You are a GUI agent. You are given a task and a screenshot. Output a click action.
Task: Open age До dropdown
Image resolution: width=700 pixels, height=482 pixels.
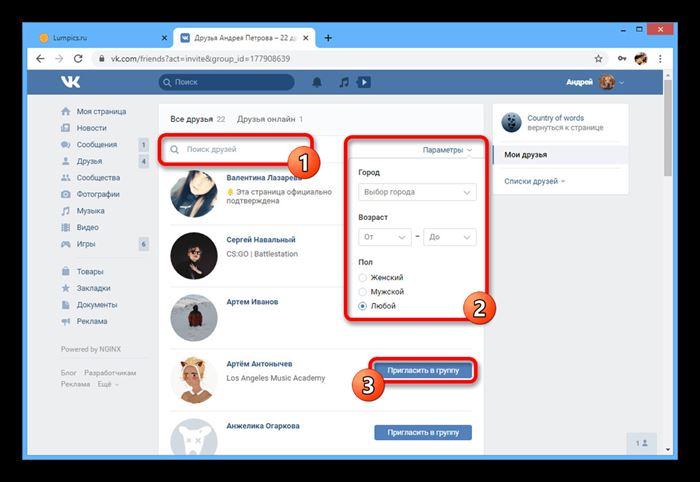point(450,237)
